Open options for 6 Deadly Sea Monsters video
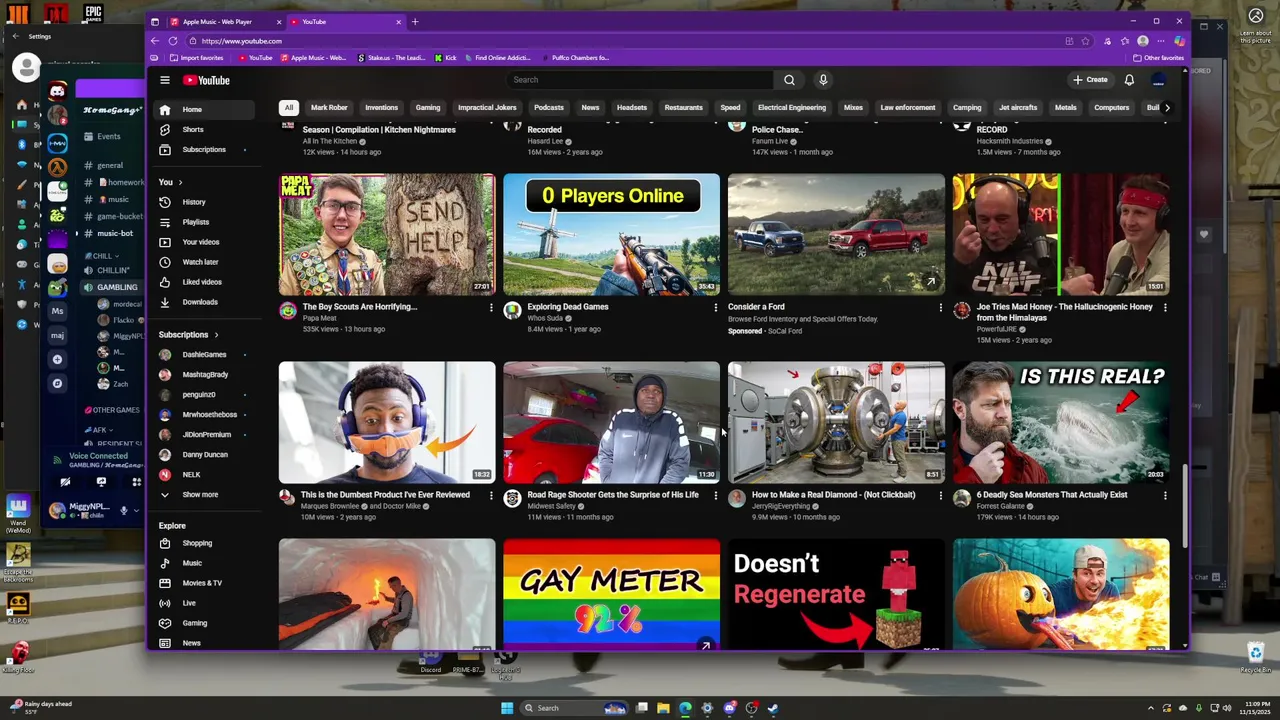Screen dimensions: 1280x720 pos(1165,495)
